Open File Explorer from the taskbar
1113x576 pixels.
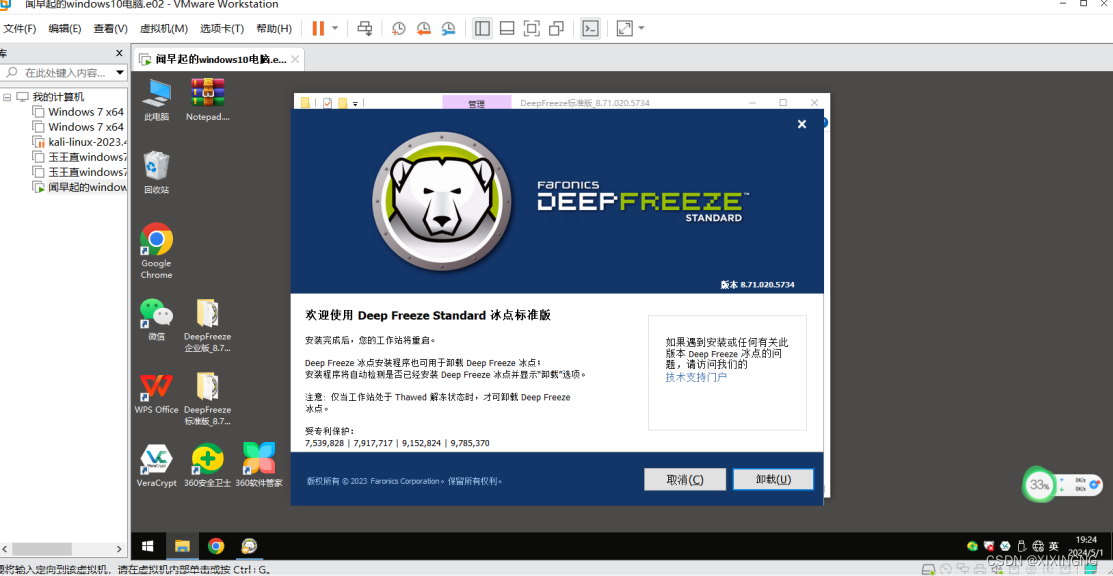[182, 545]
